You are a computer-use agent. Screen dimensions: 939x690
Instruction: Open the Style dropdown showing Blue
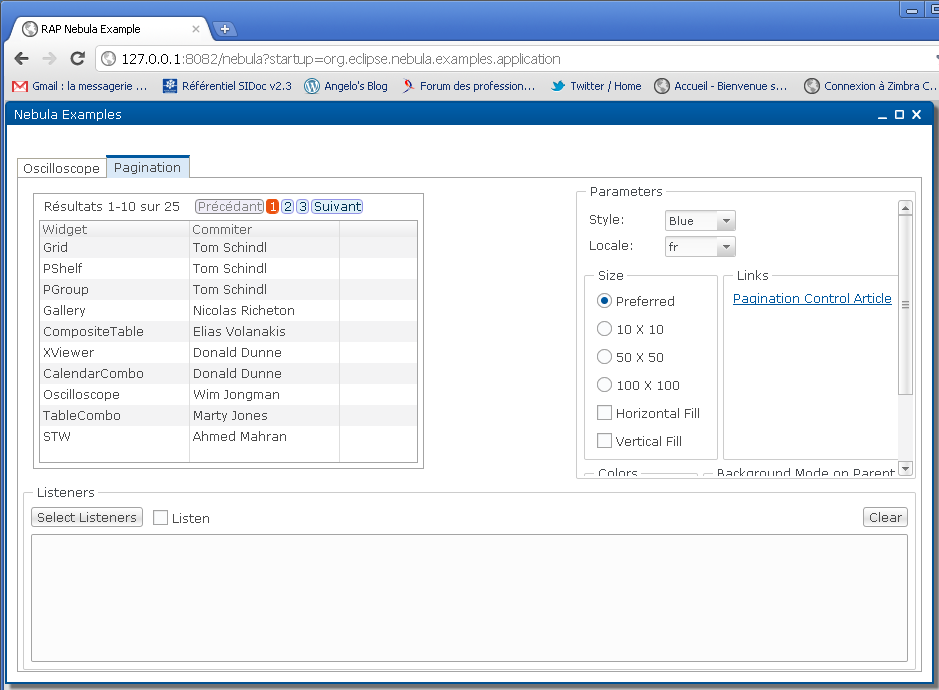tap(700, 220)
